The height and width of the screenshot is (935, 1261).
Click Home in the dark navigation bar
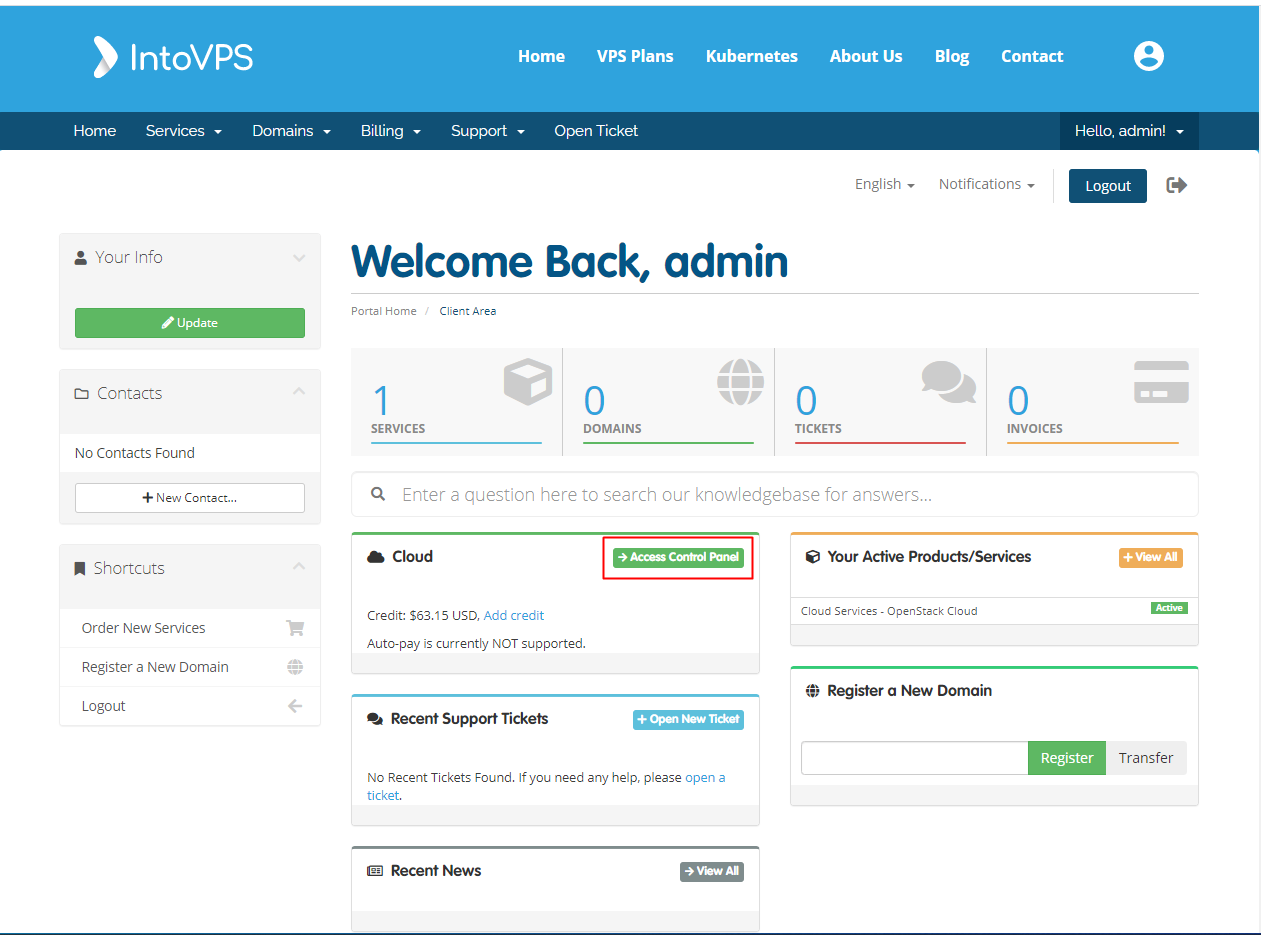95,131
